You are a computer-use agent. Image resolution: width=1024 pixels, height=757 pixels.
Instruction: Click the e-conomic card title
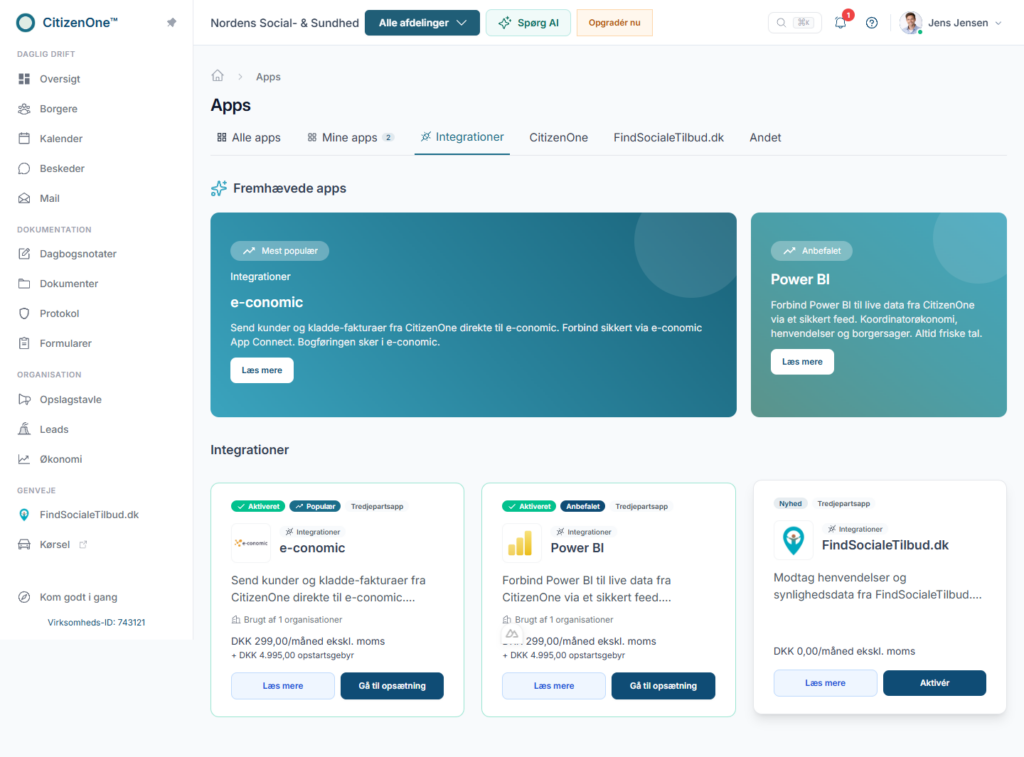[312, 548]
